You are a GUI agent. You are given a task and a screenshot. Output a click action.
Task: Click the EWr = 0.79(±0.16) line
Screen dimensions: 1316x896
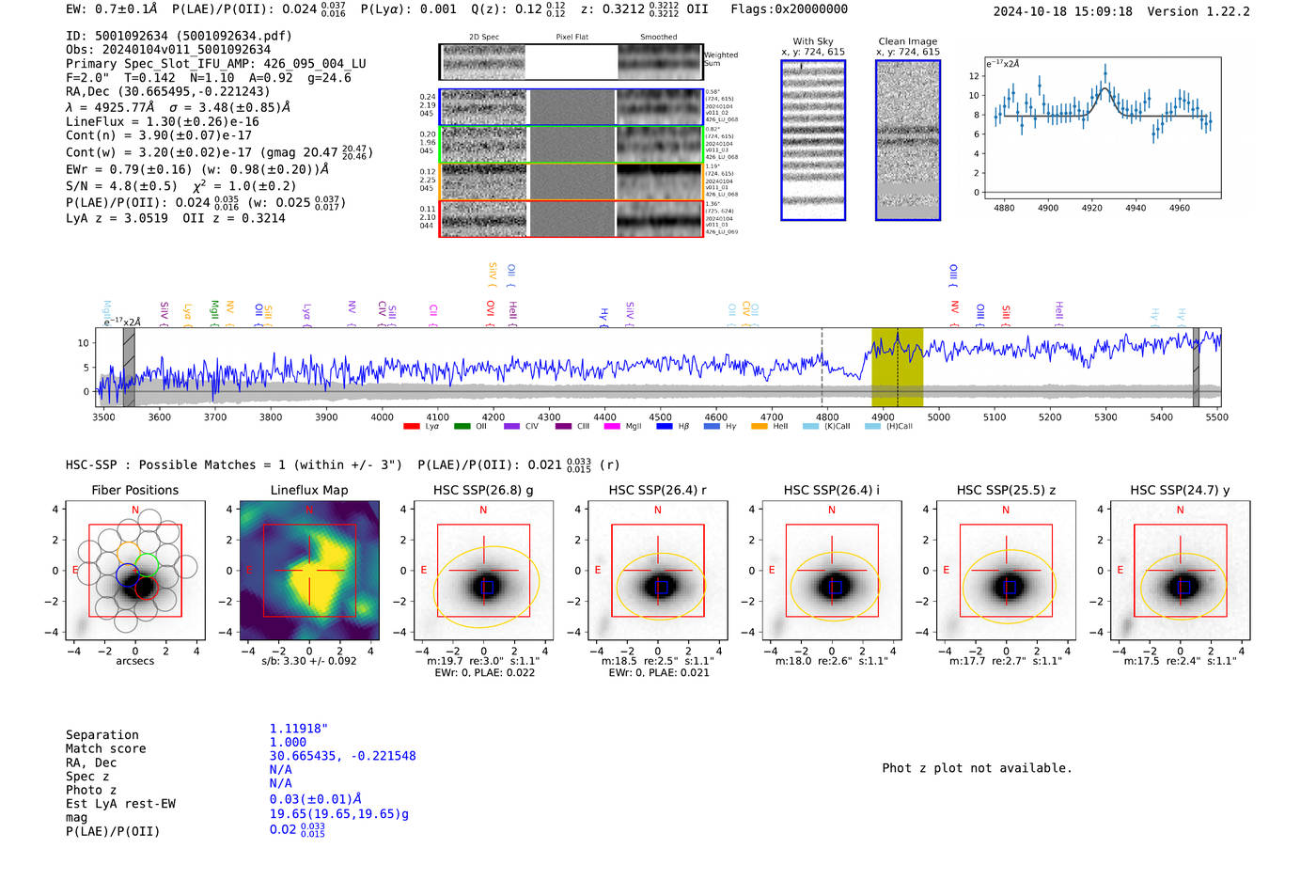tap(197, 169)
